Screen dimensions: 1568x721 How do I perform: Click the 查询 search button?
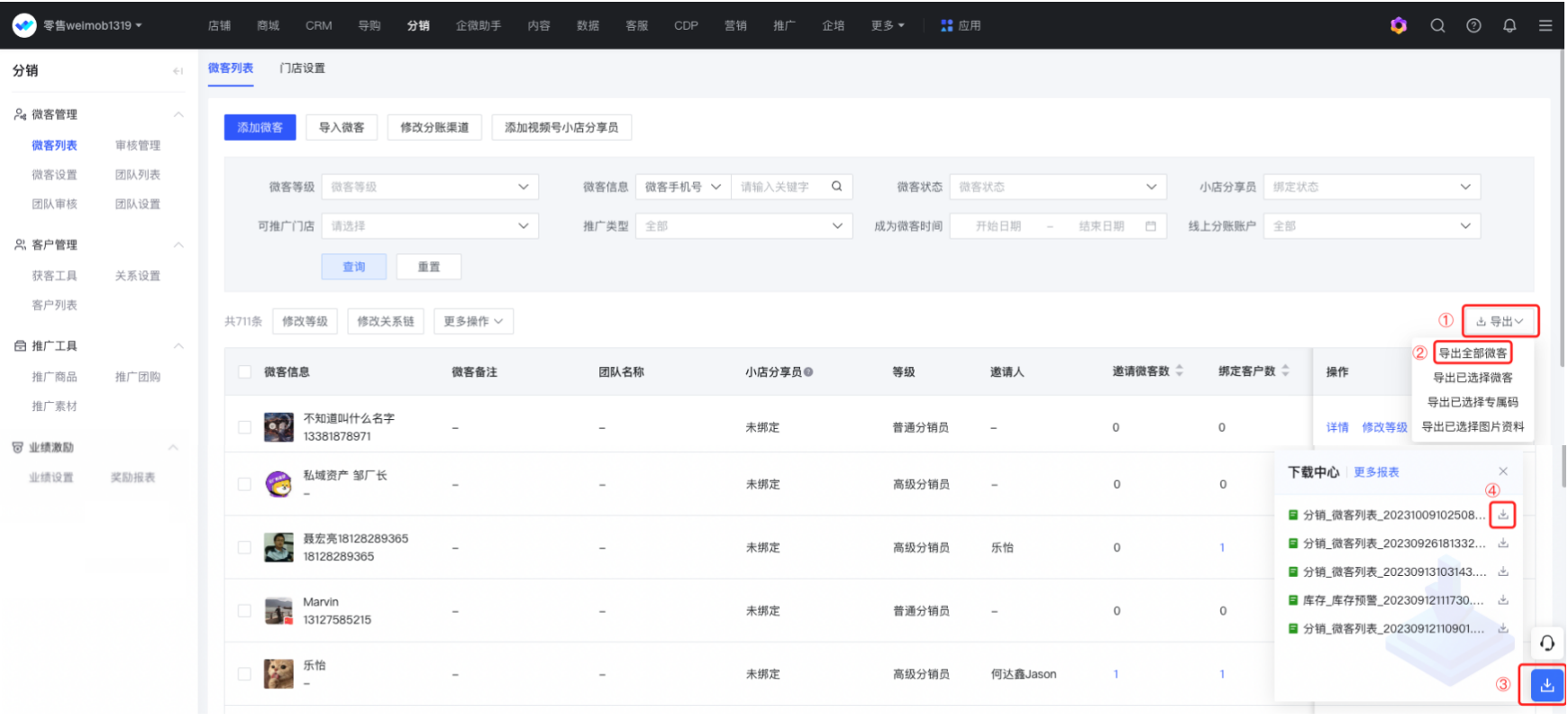coord(354,267)
